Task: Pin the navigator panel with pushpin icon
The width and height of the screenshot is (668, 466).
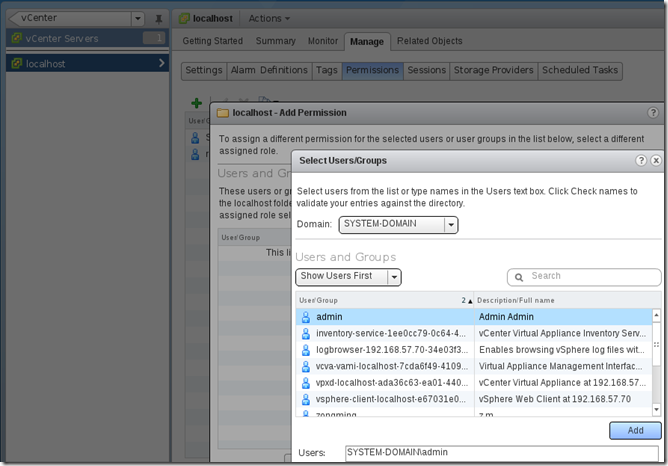Action: (x=158, y=19)
